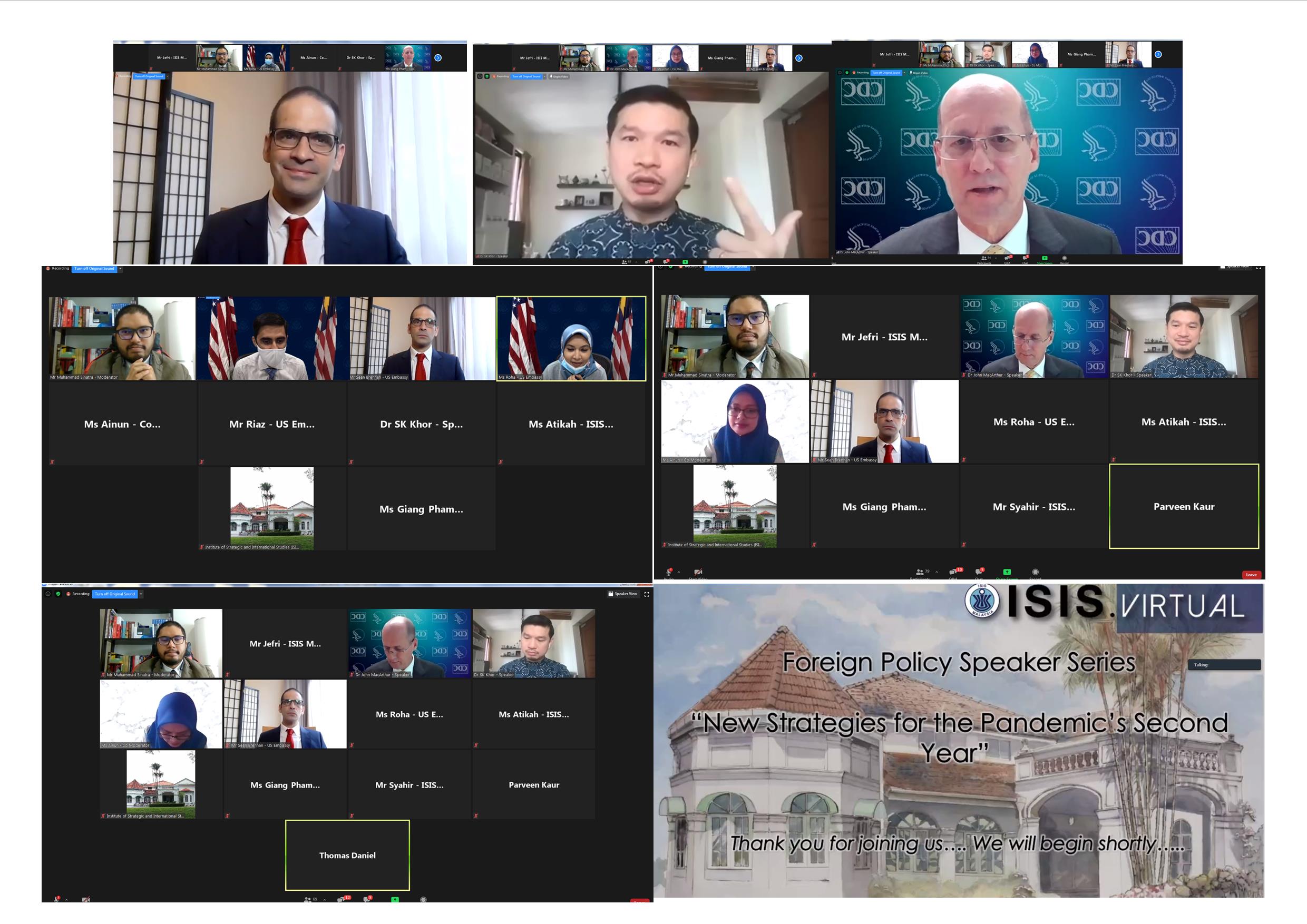Select ISIS building thumbnail in the Ms Roha gallery
The width and height of the screenshot is (1307, 924).
271,509
